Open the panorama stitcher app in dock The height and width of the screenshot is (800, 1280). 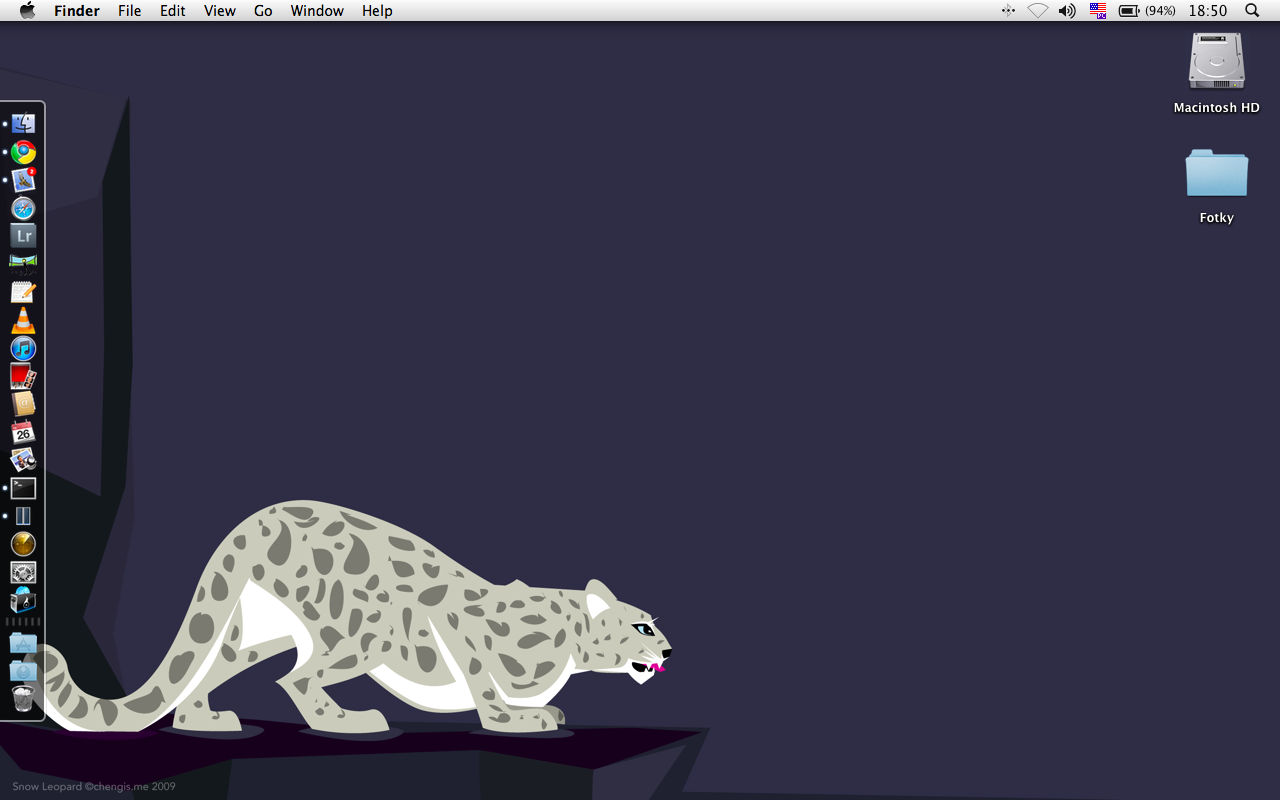[x=23, y=264]
